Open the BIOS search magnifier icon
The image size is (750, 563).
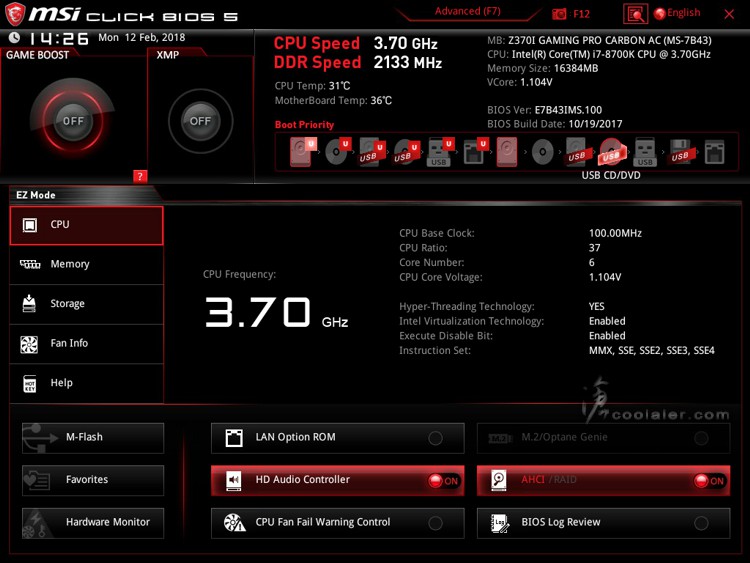point(636,14)
